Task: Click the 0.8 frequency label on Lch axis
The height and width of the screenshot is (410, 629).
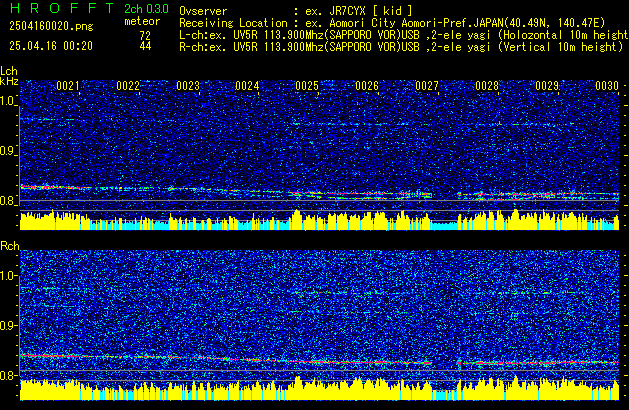Action: pos(8,201)
